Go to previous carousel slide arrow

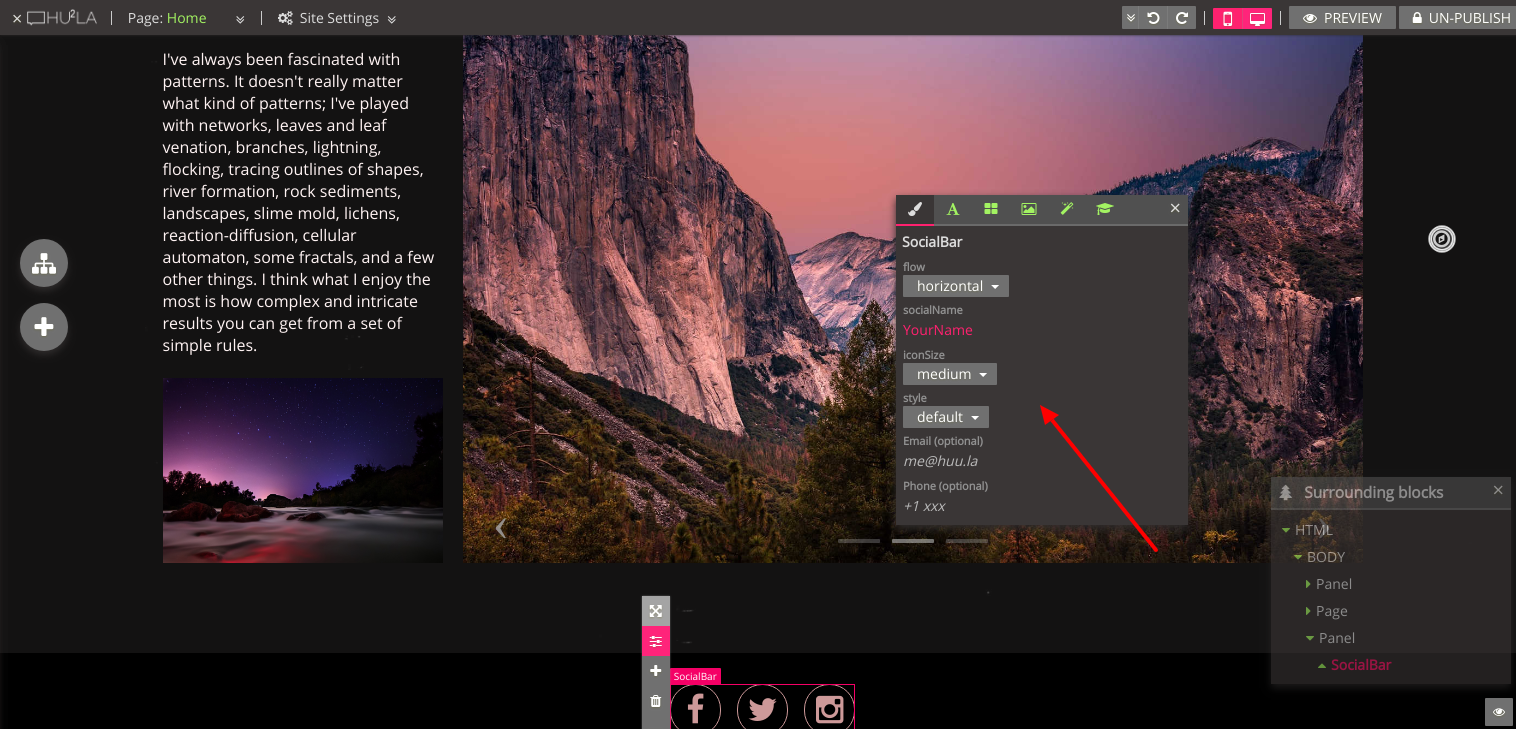pos(501,528)
